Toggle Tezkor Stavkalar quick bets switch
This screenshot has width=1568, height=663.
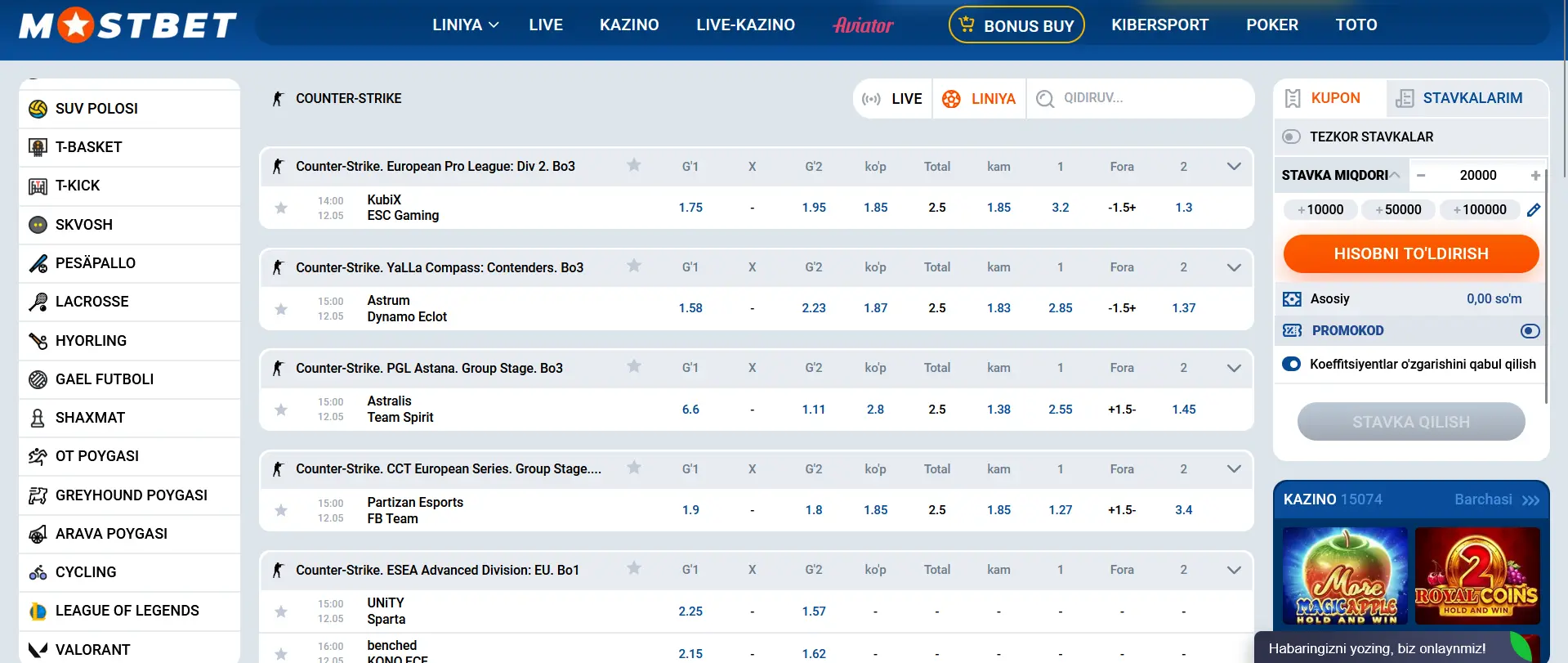tap(1291, 137)
